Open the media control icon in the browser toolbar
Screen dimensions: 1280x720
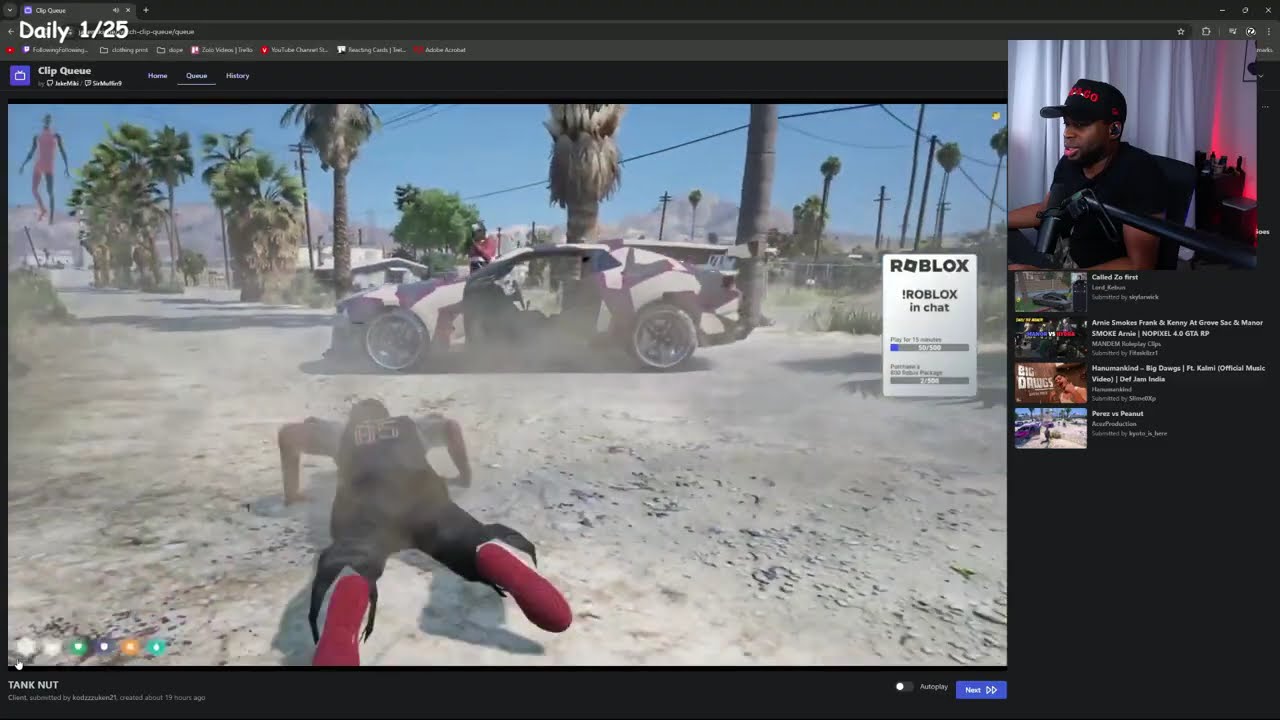point(1232,31)
